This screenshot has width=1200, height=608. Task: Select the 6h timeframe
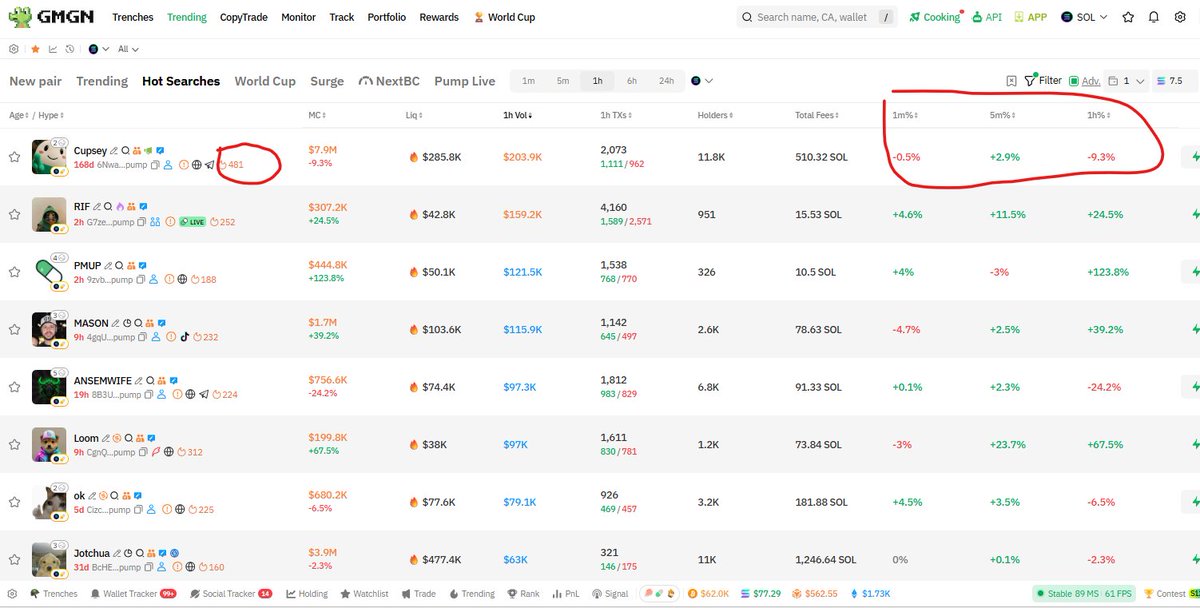pos(632,81)
